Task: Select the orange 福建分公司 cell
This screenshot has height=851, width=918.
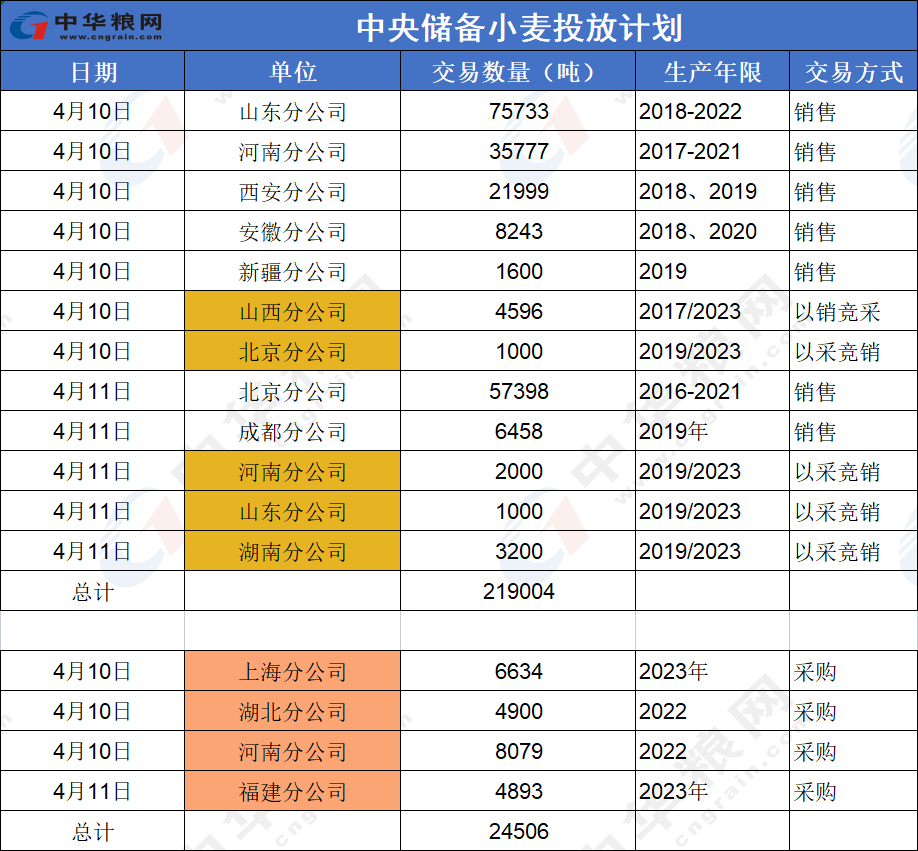Action: click(292, 792)
